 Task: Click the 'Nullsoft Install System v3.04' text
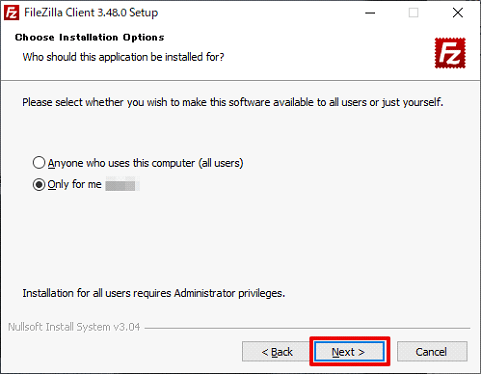click(x=74, y=327)
